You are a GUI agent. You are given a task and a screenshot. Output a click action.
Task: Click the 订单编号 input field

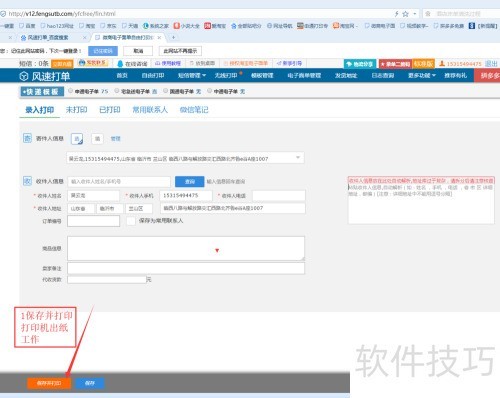pyautogui.click(x=93, y=221)
